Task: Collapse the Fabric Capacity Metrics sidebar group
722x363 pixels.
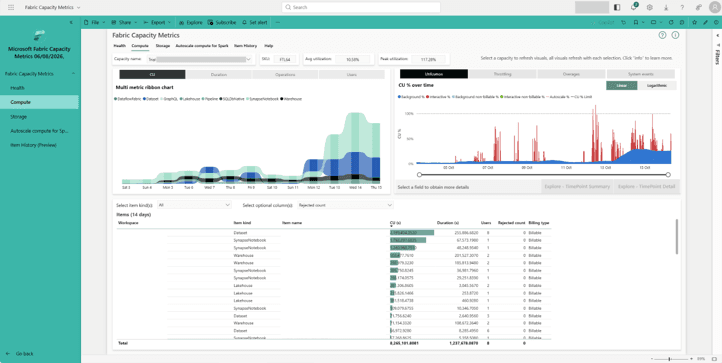Action: [73, 74]
